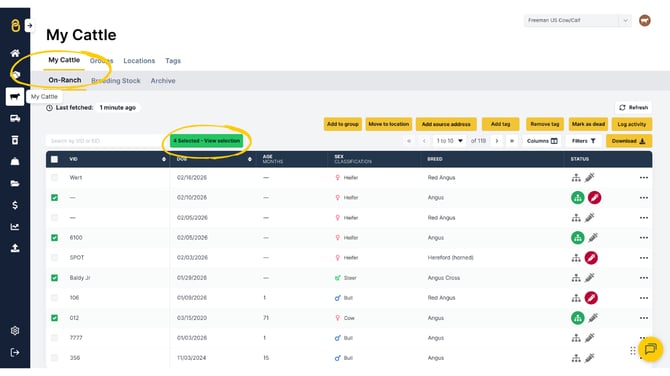The height and width of the screenshot is (376, 670).
Task: Check the box for 106 row
Action: 54,298
